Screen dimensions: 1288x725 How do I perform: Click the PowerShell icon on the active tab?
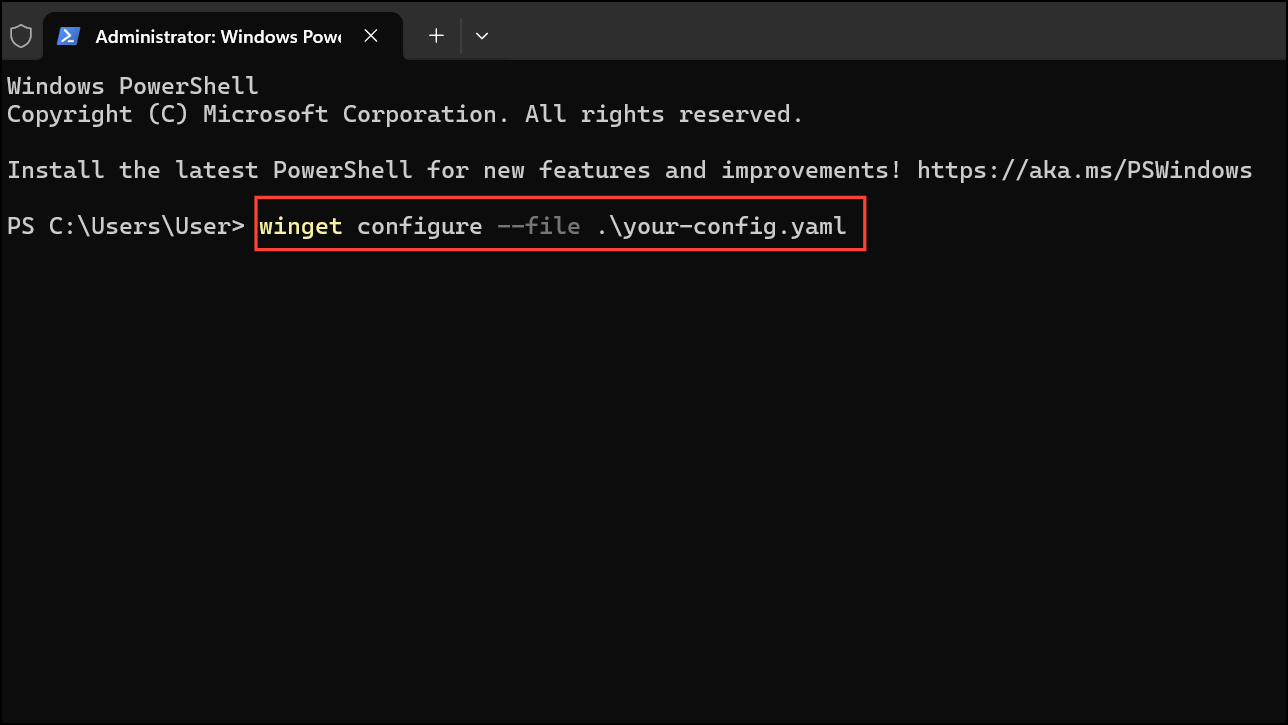(68, 35)
